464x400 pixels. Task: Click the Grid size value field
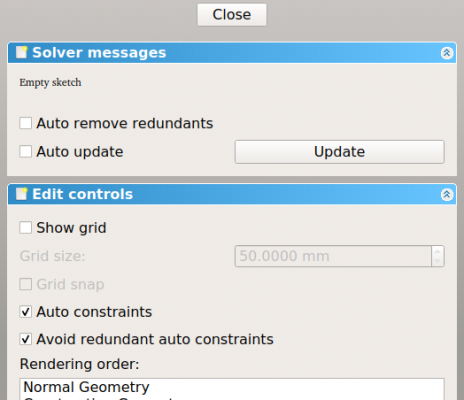(x=333, y=256)
